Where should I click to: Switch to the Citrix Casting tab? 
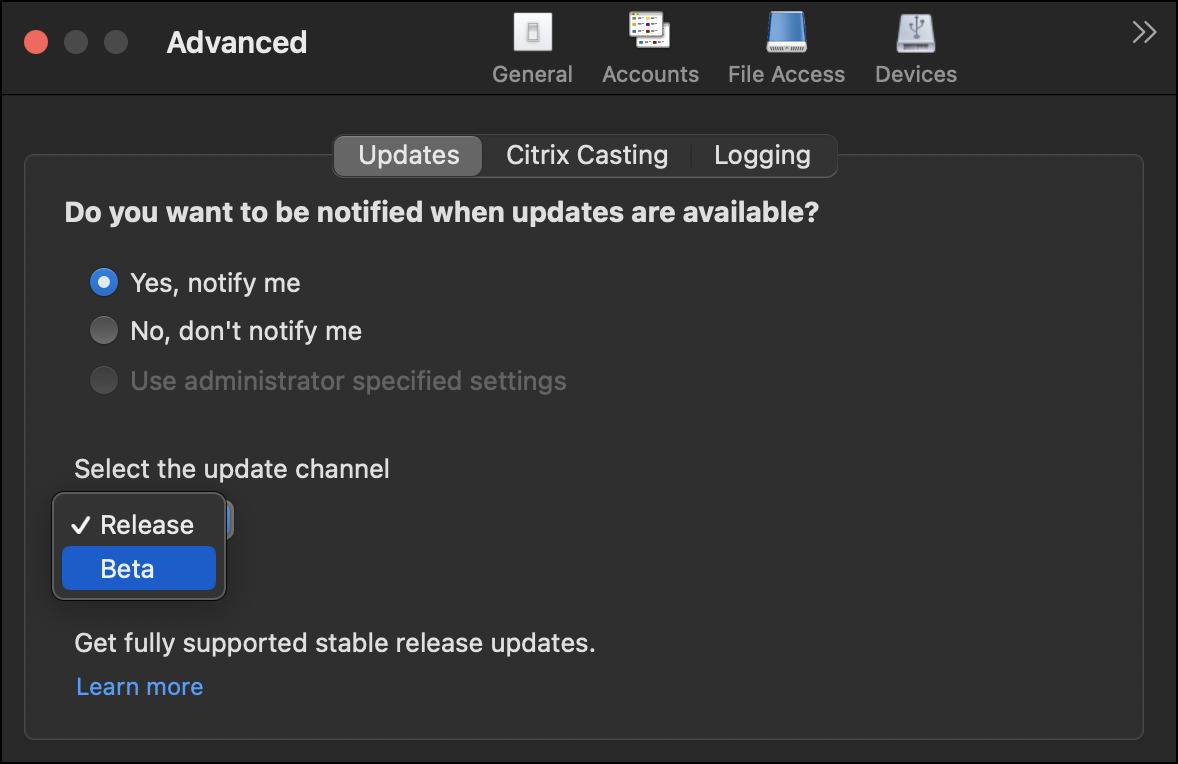click(x=587, y=156)
